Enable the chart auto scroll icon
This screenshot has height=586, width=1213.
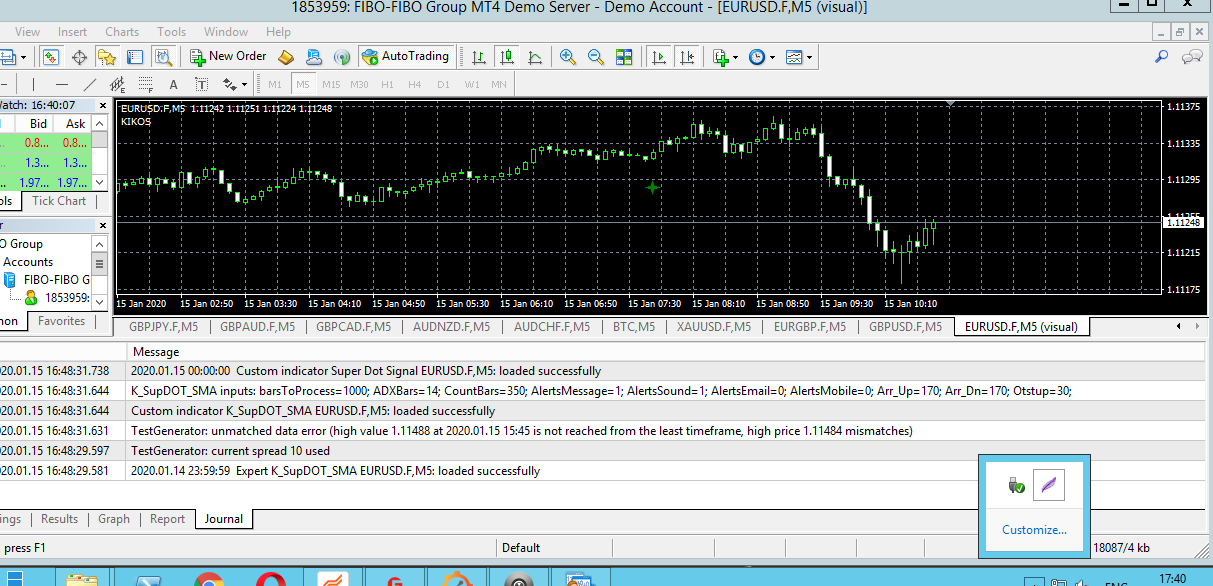pos(659,57)
